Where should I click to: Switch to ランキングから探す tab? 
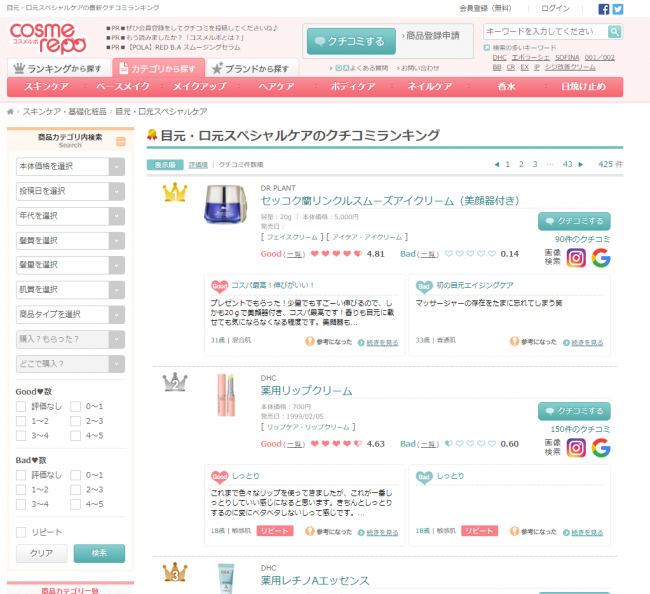click(x=59, y=68)
